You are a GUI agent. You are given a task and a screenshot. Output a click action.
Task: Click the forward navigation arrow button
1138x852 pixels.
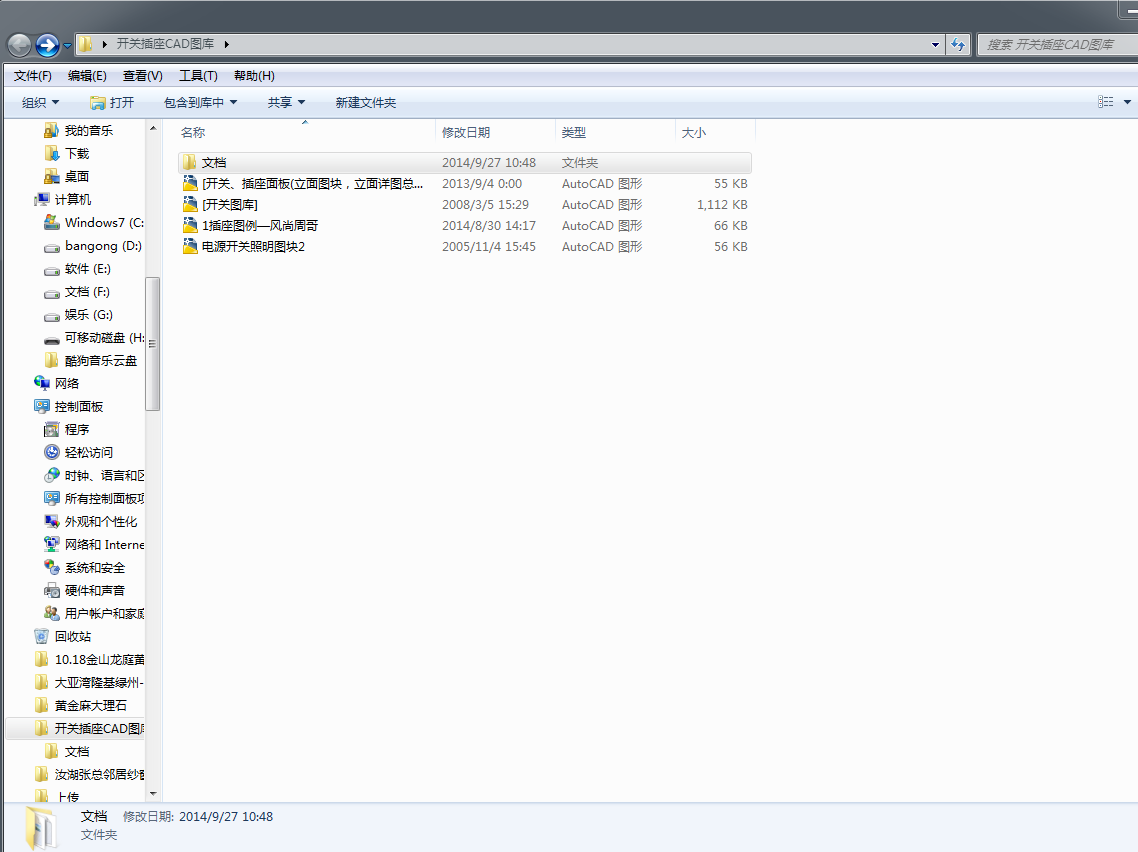(47, 45)
